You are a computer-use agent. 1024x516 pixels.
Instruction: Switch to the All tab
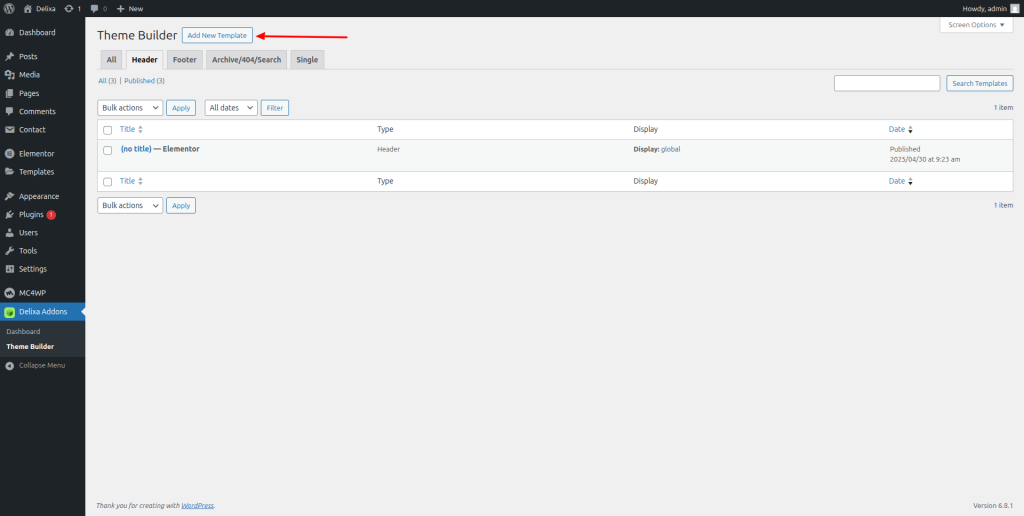click(112, 59)
